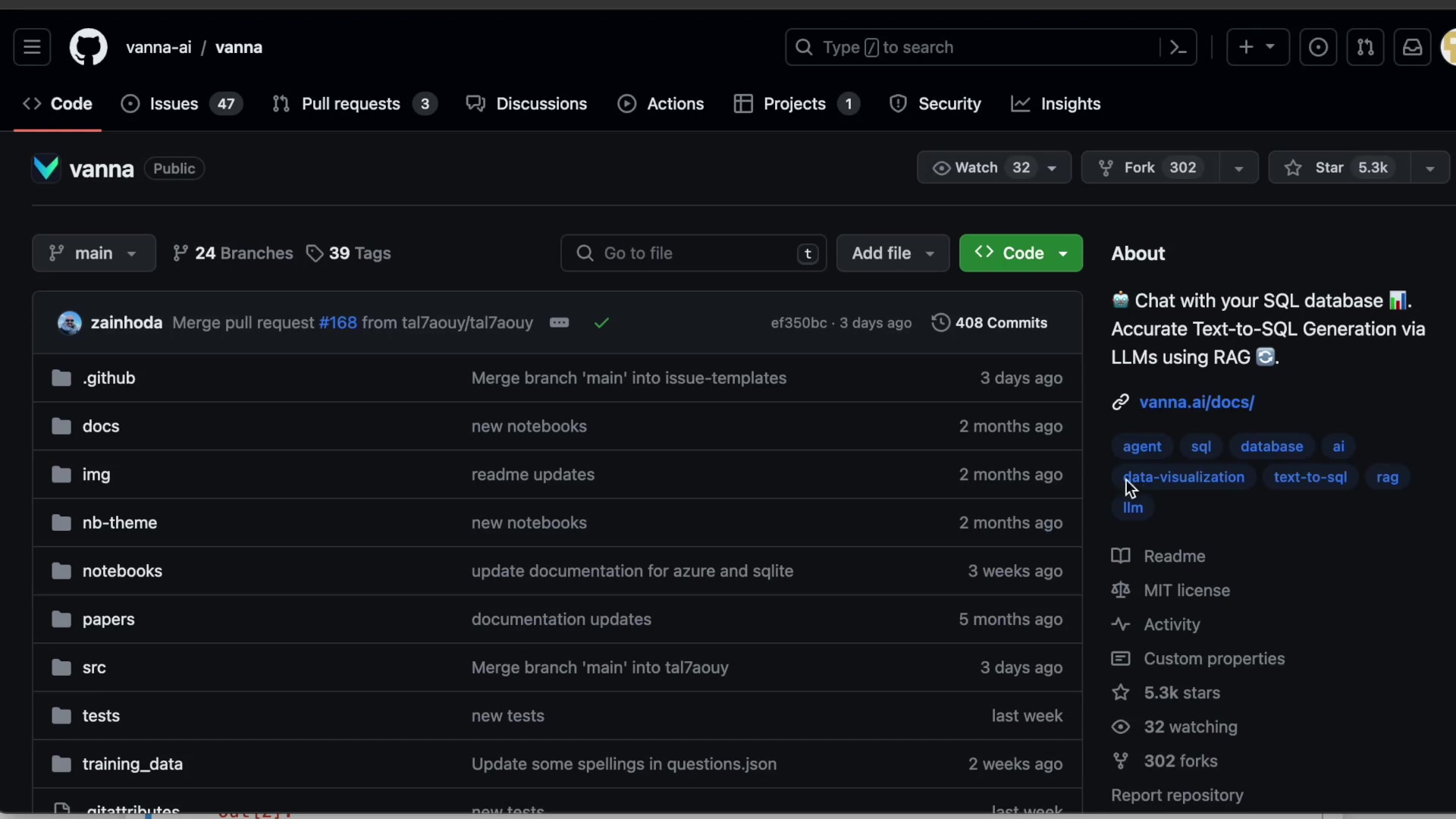Click the Fork button
The width and height of the screenshot is (1456, 819).
(x=1150, y=168)
